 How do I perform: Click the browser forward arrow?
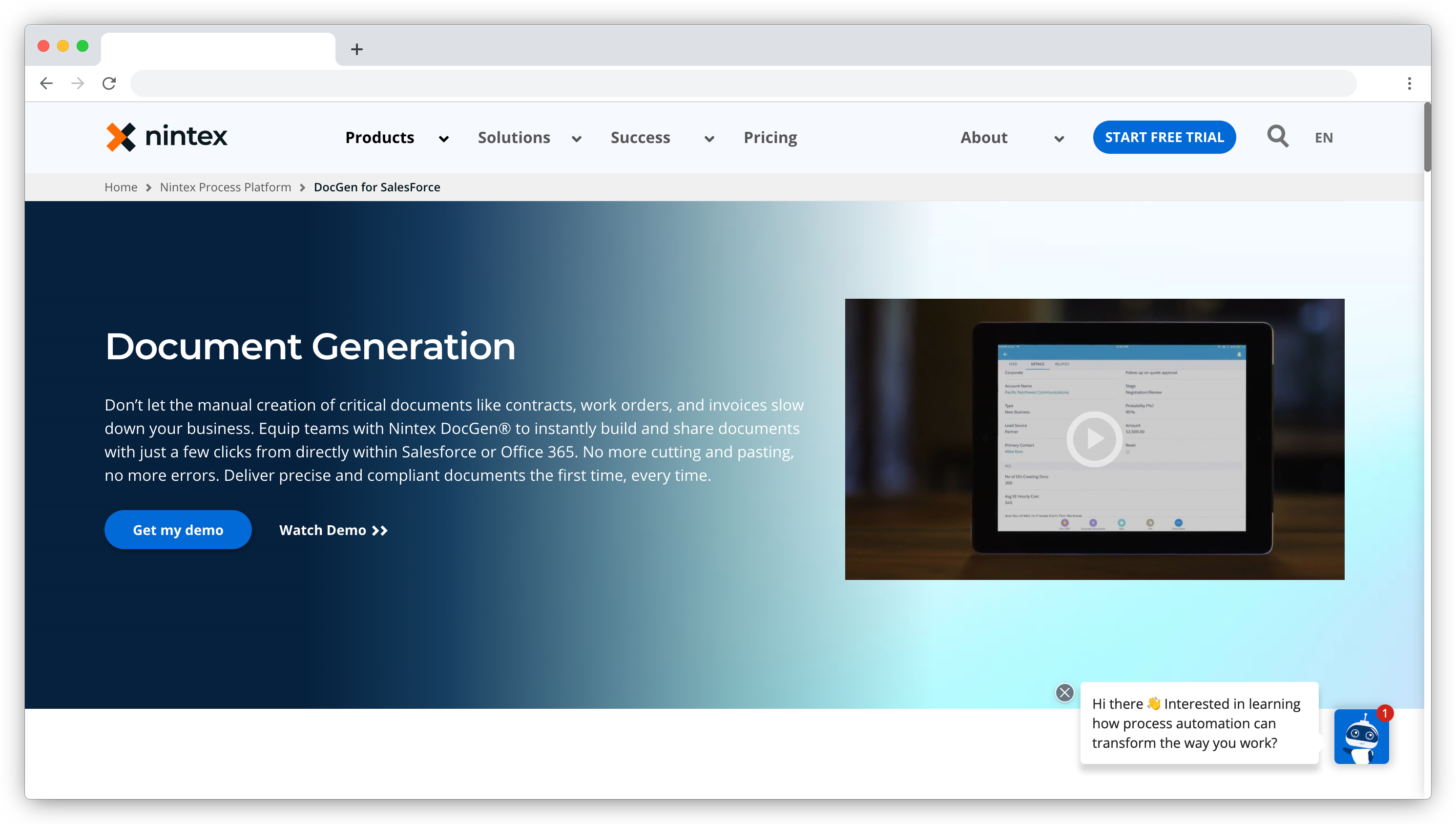pyautogui.click(x=78, y=84)
